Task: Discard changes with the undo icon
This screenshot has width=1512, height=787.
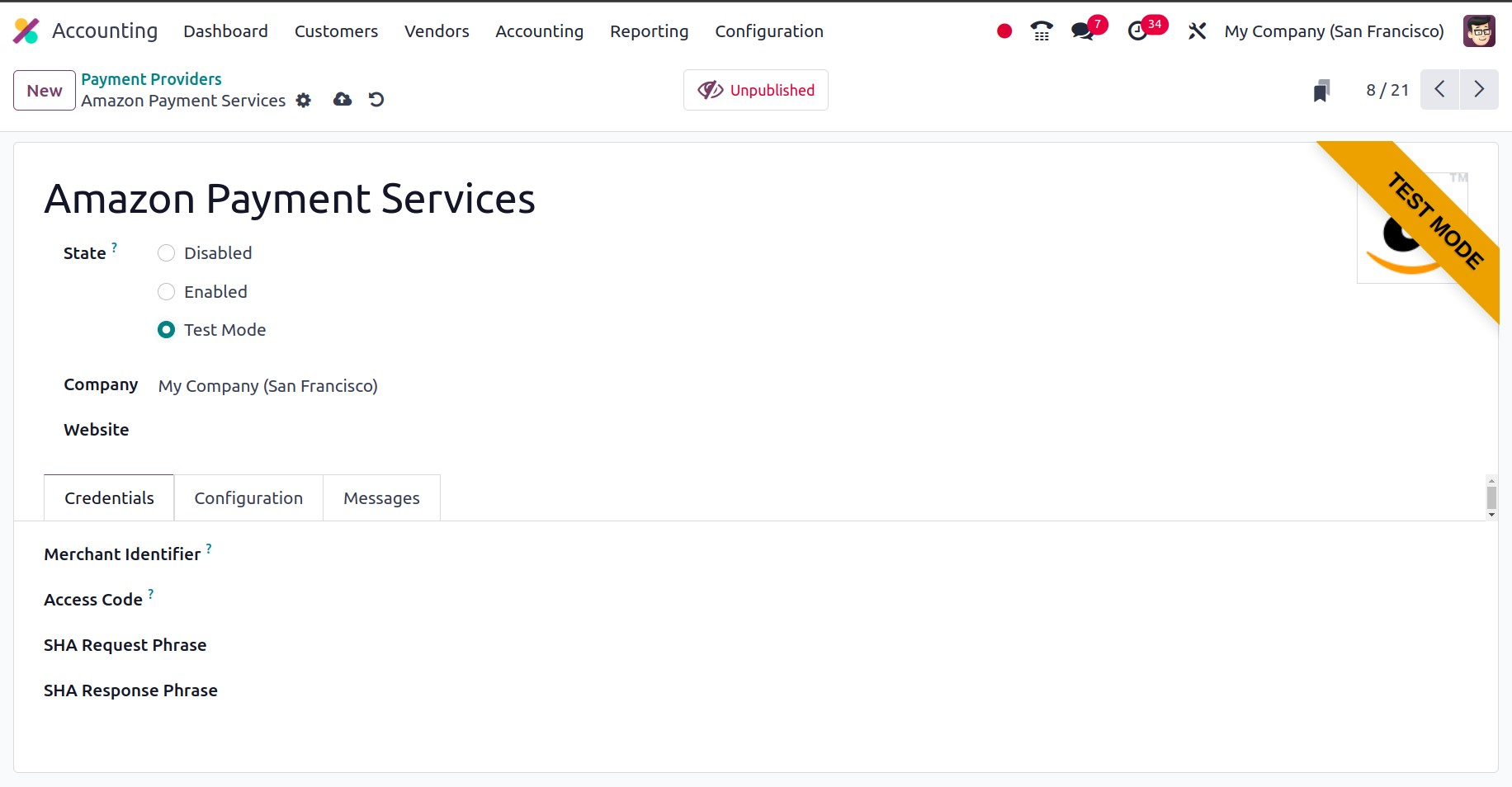Action: tap(376, 100)
